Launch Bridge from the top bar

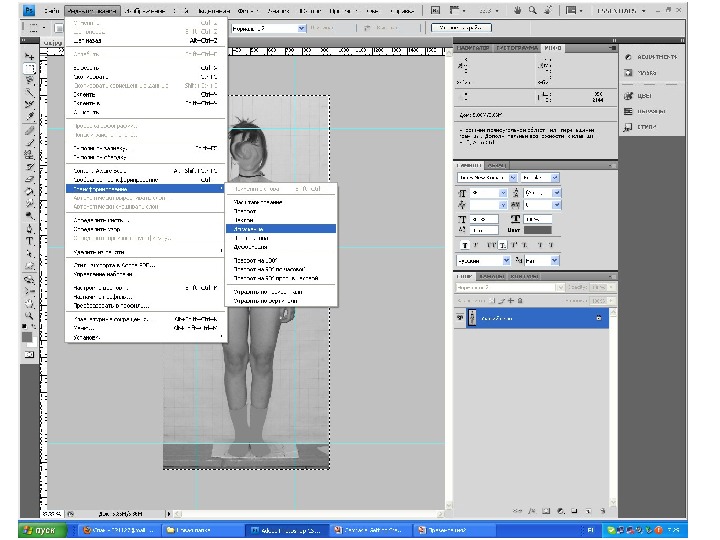coord(435,10)
